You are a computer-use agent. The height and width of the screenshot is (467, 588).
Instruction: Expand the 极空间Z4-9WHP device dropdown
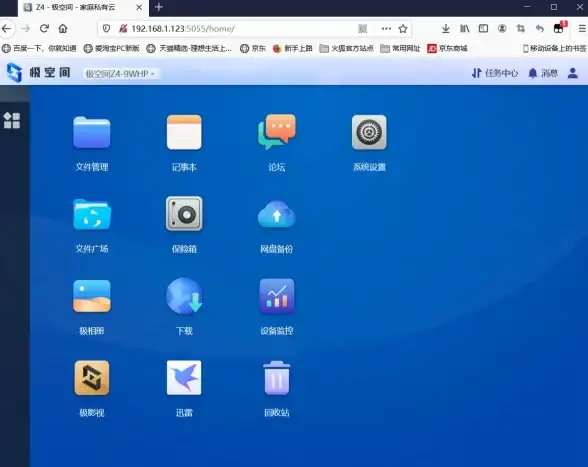[x=120, y=74]
